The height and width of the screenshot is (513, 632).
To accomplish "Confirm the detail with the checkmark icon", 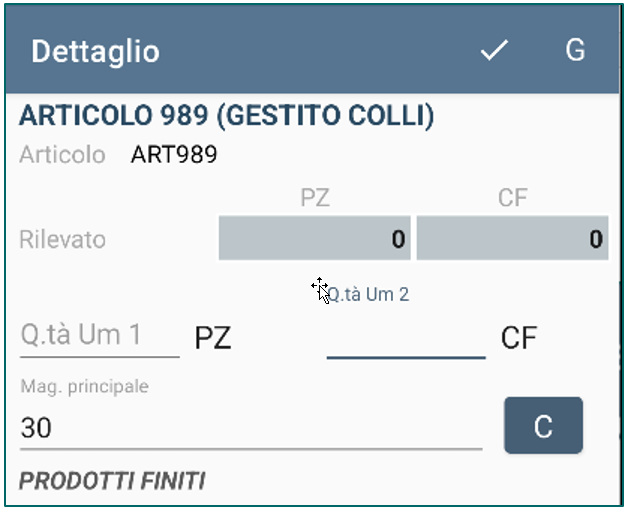I will [x=494, y=50].
